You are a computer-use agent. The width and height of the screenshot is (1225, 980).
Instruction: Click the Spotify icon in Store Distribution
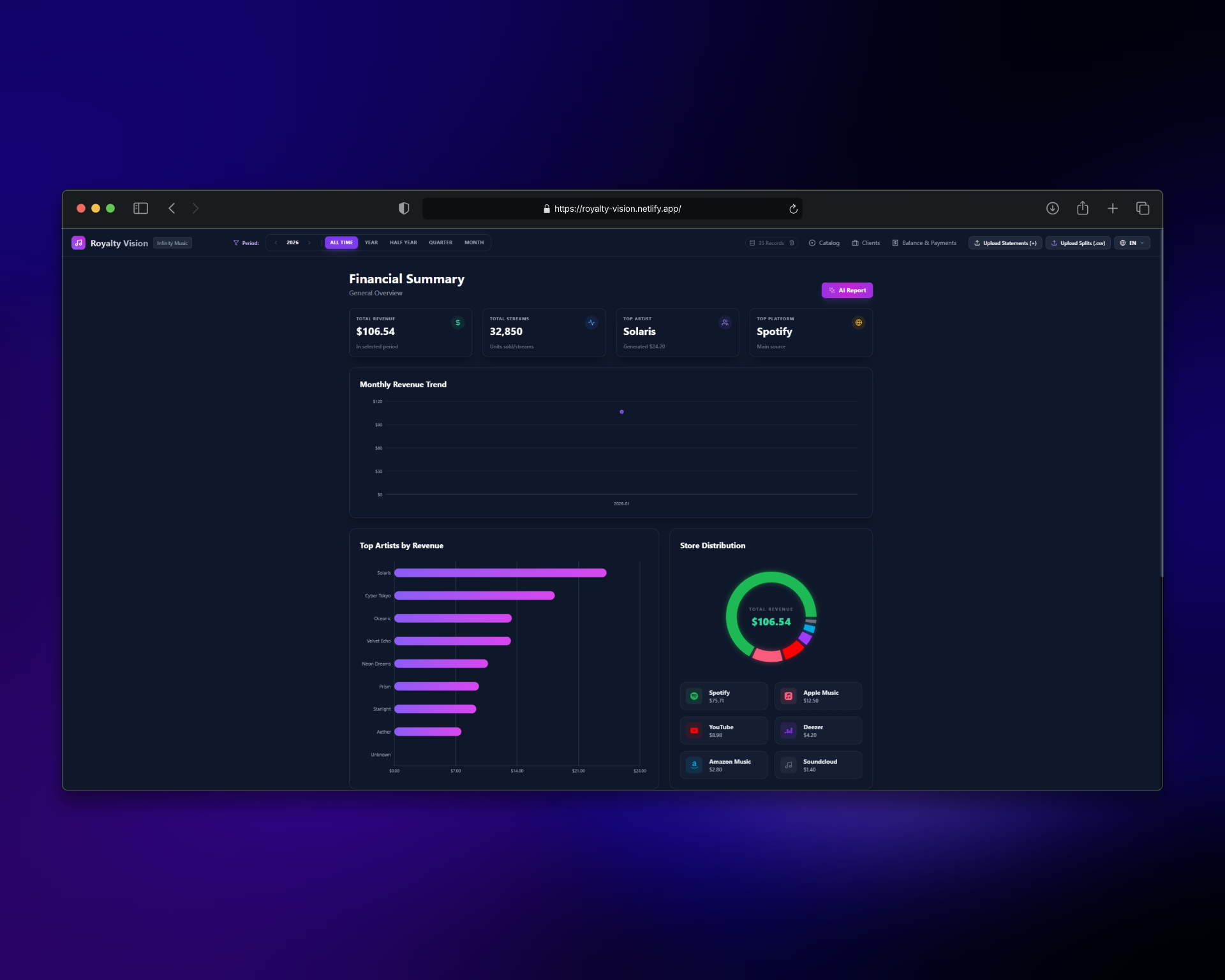click(694, 695)
